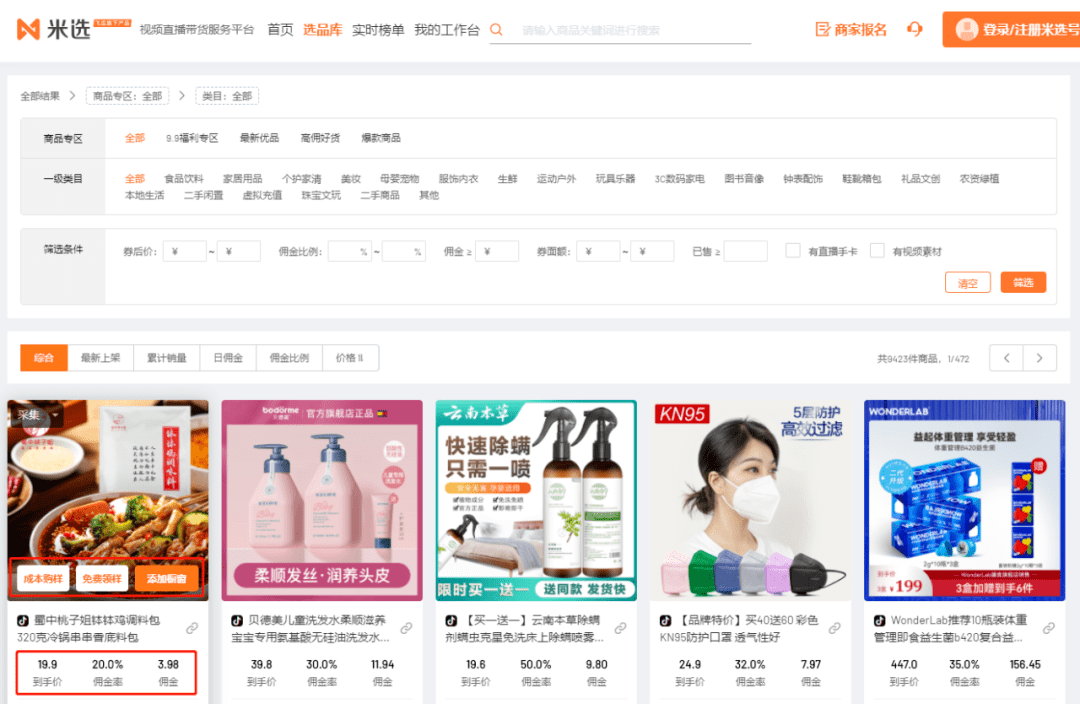Click the search magnifier icon
The width and height of the screenshot is (1080, 704).
pyautogui.click(x=496, y=30)
